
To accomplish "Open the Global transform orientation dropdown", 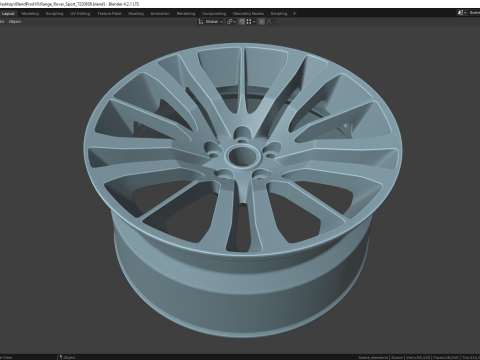I will [211, 22].
